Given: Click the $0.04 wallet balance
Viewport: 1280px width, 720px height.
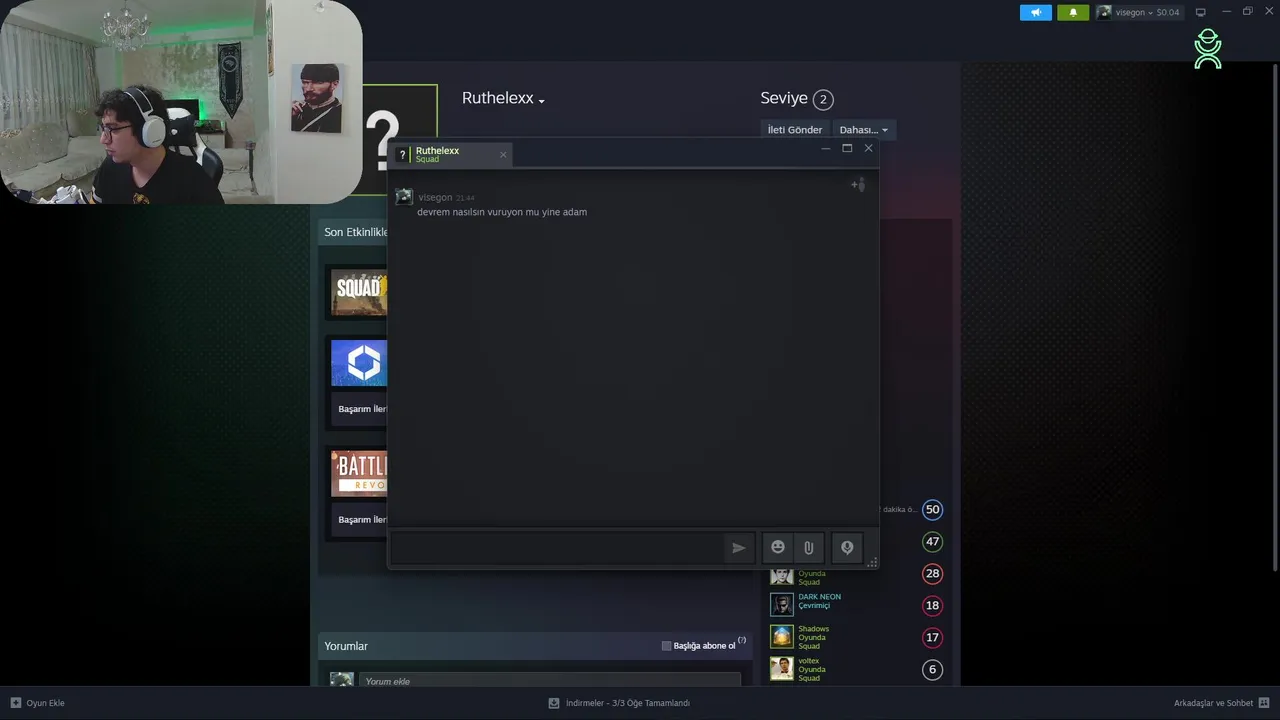Looking at the screenshot, I should pos(1167,12).
